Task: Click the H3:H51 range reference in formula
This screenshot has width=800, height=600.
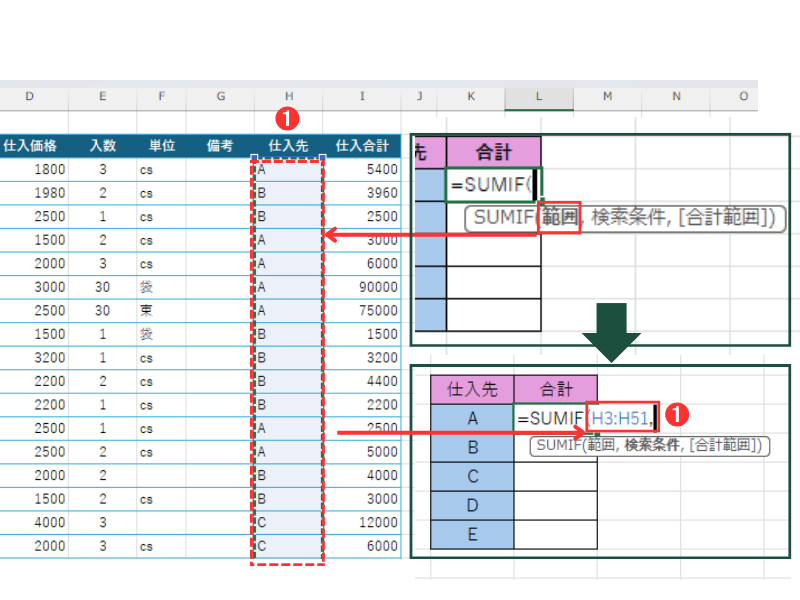Action: [x=621, y=419]
